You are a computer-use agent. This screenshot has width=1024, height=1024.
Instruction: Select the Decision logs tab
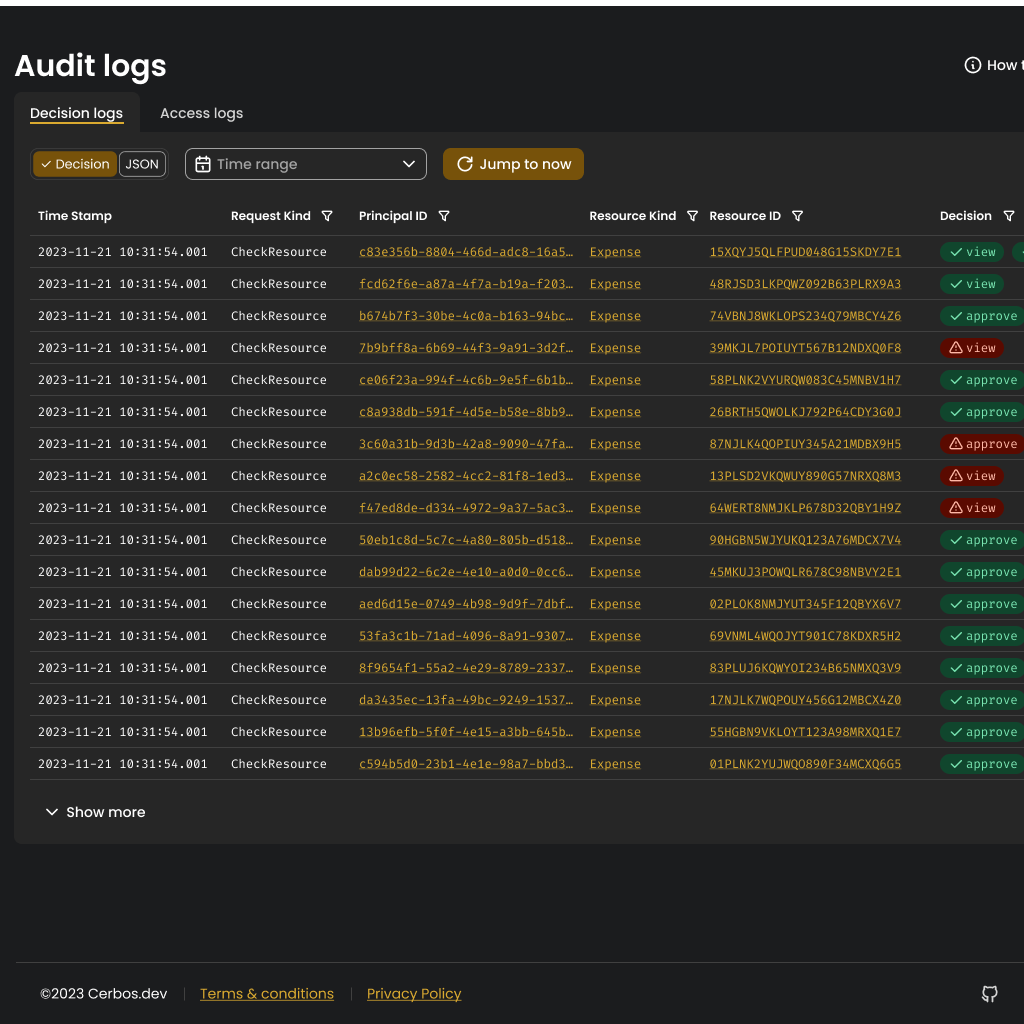(76, 113)
